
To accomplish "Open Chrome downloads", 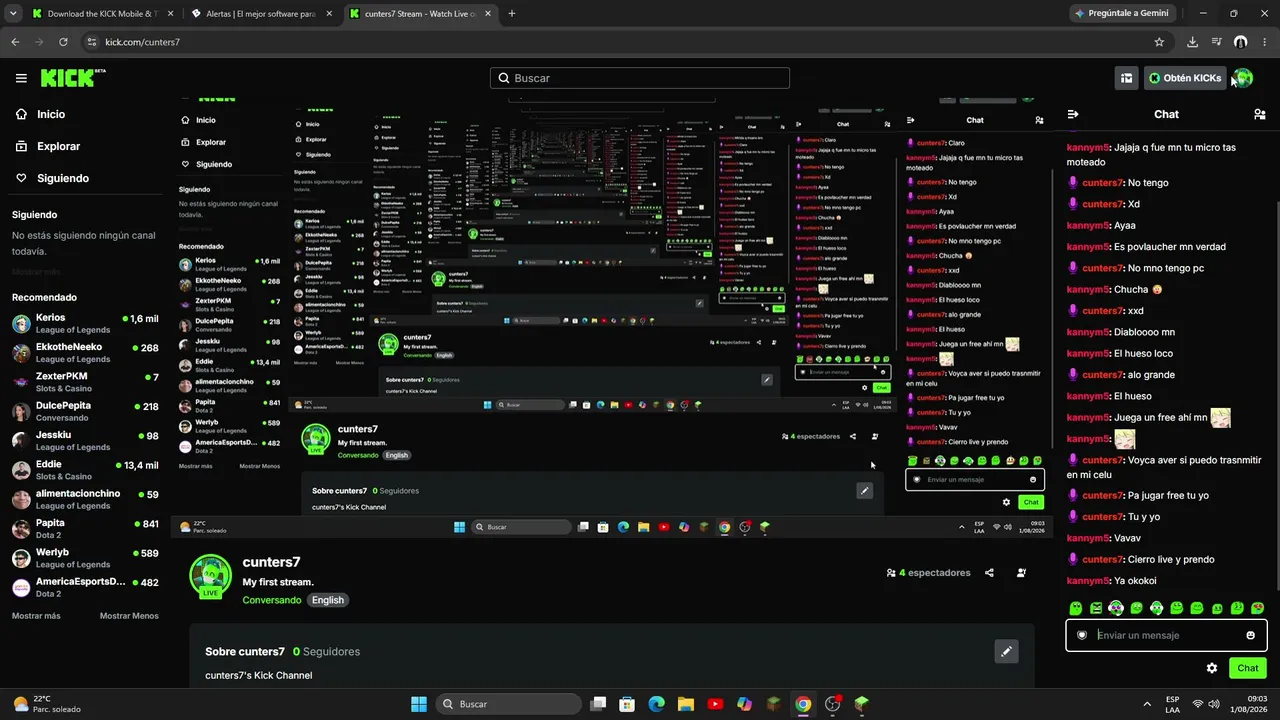I will [1192, 42].
